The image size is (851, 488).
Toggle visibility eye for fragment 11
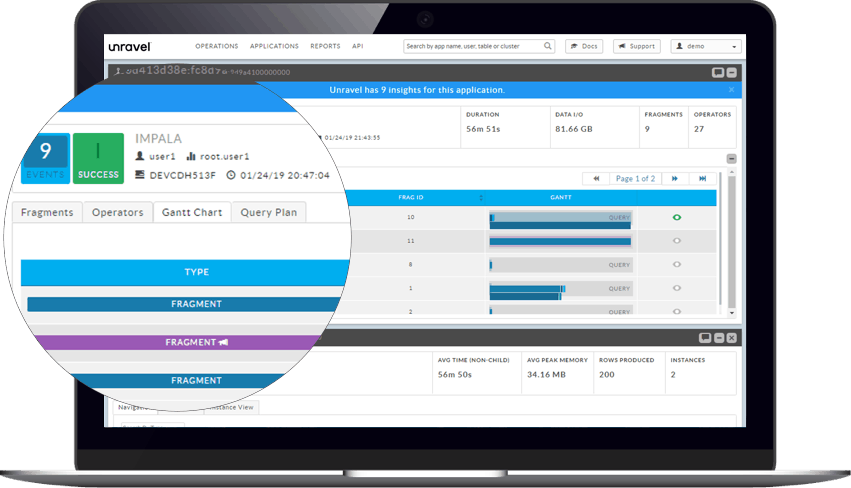pyautogui.click(x=676, y=240)
